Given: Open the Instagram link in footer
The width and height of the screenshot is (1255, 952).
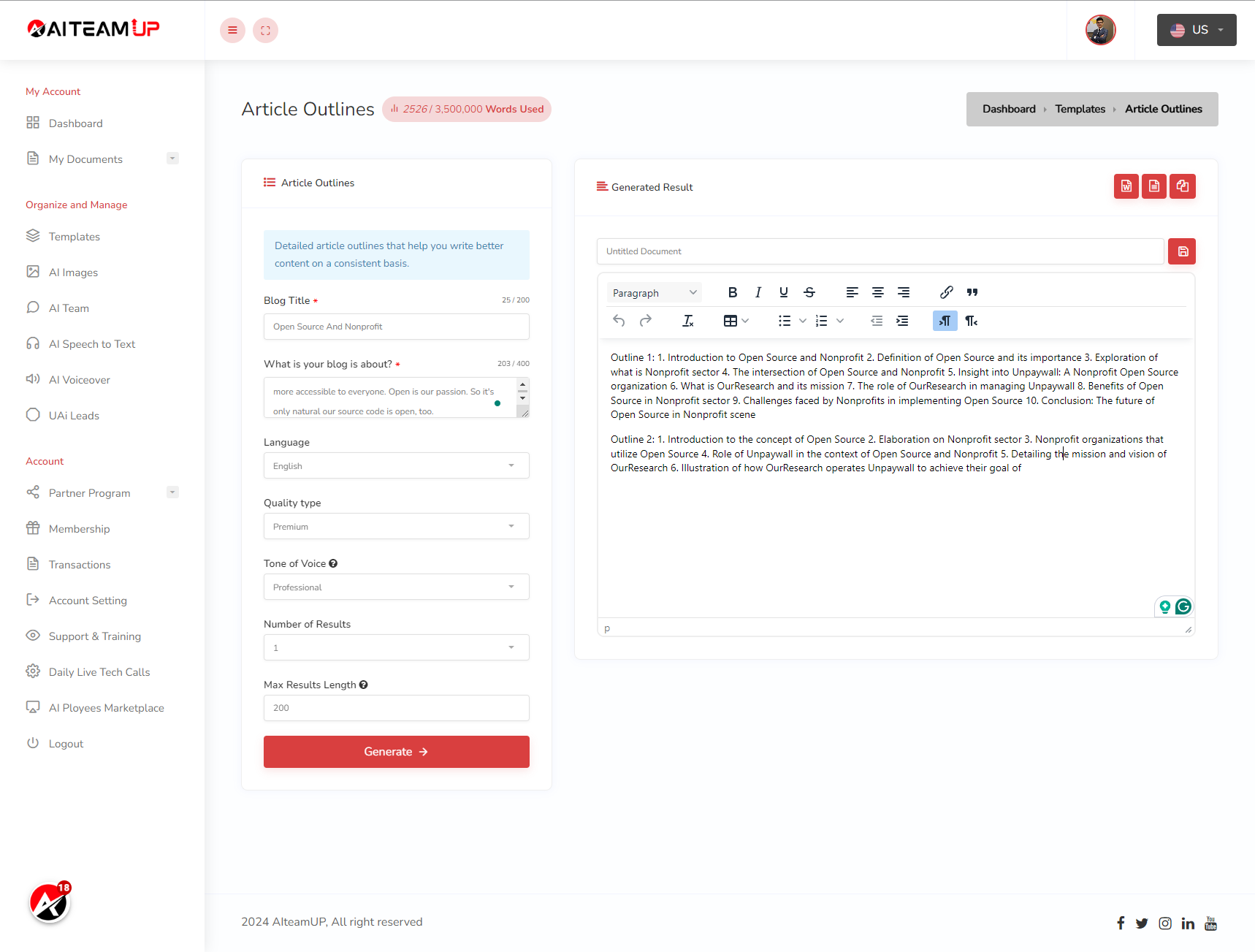Looking at the screenshot, I should 1165,924.
